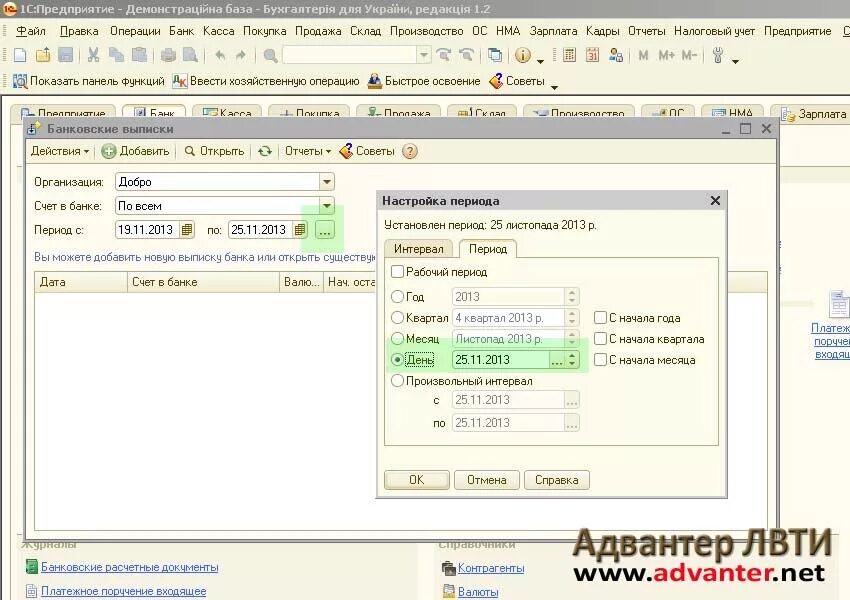
Task: Click the Save diskette icon in toolbar
Action: click(66, 55)
